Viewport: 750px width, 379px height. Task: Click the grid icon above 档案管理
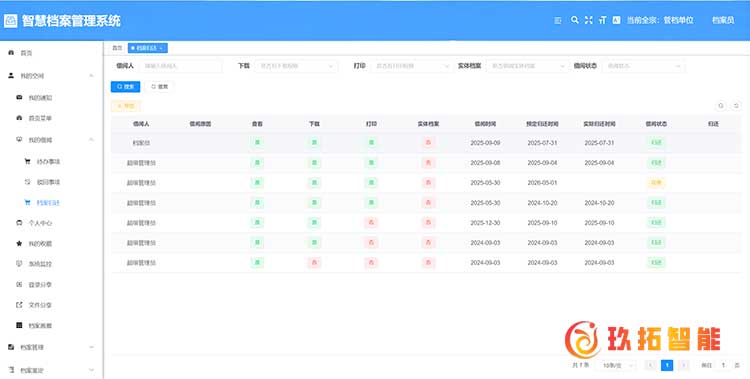[19, 325]
